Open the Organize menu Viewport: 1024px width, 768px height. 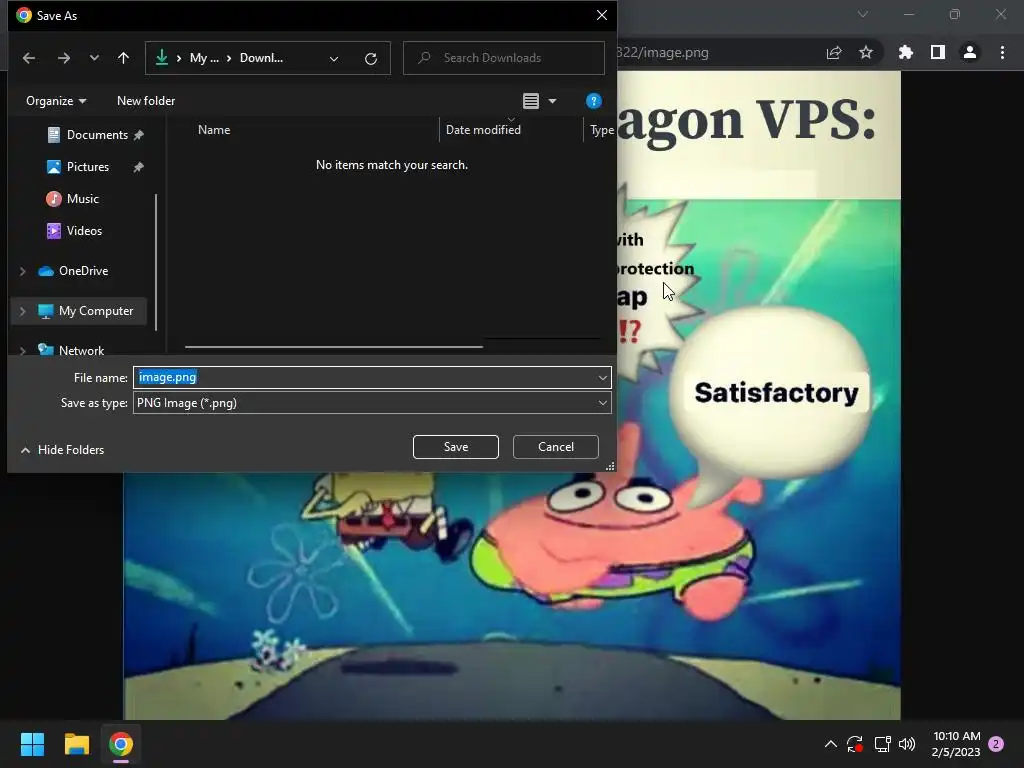point(56,101)
